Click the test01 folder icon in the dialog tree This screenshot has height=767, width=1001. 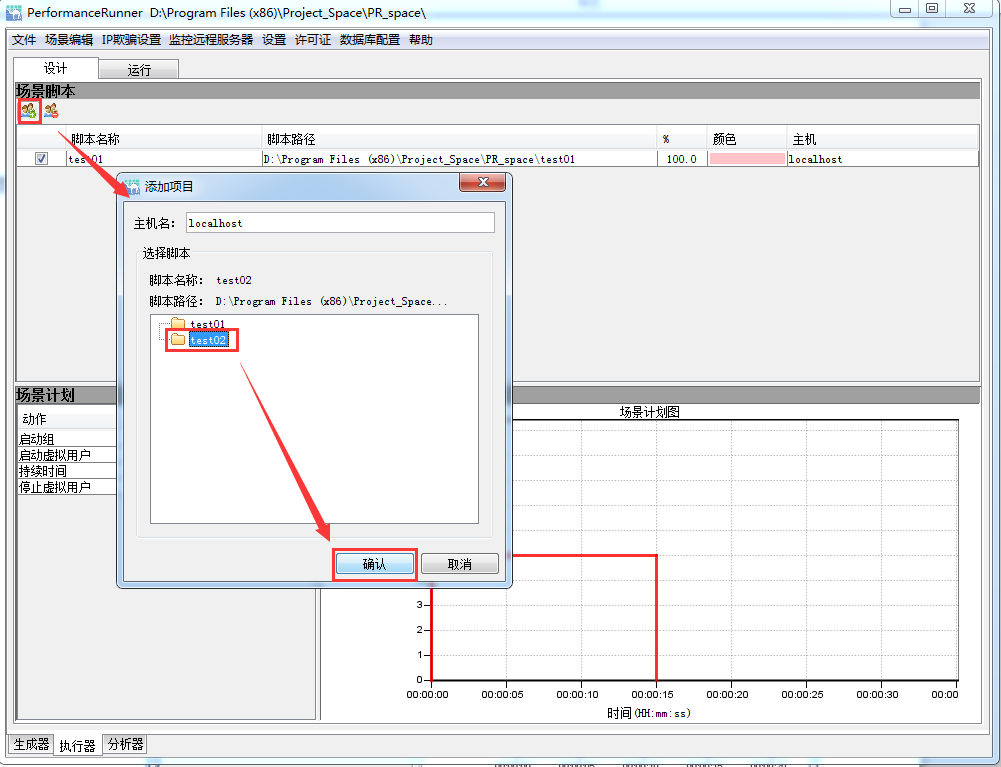point(178,323)
